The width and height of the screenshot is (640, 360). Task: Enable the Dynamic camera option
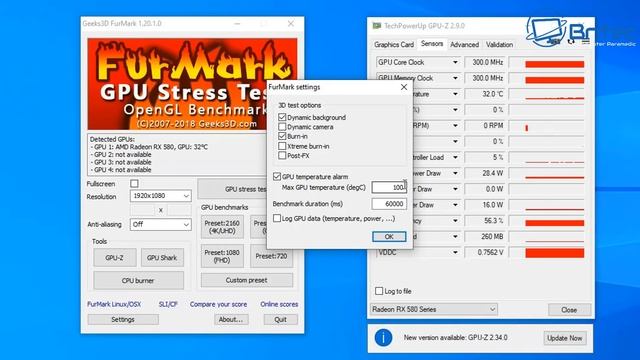point(282,127)
